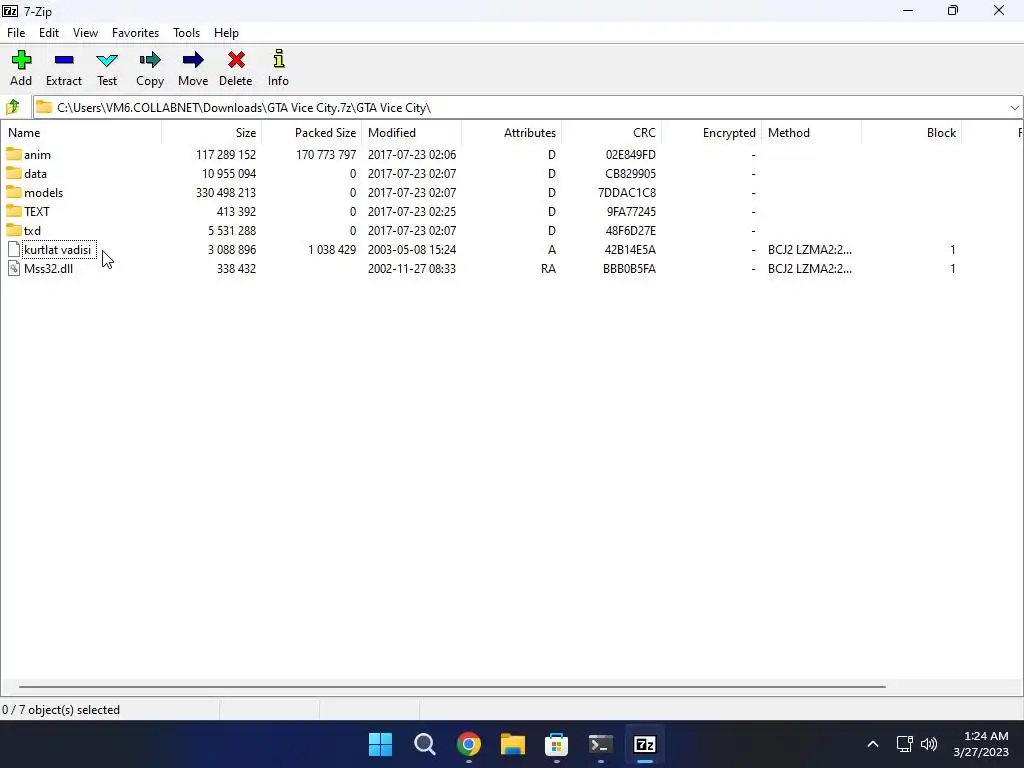Open the Edit menu
1024x768 pixels.
pos(49,33)
